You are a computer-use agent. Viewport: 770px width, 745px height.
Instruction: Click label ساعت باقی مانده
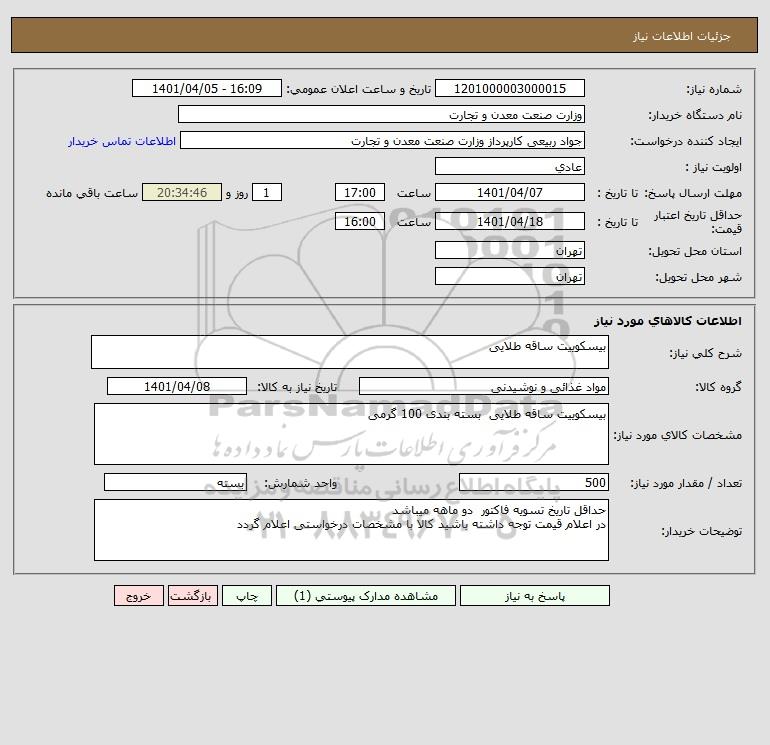click(x=92, y=193)
